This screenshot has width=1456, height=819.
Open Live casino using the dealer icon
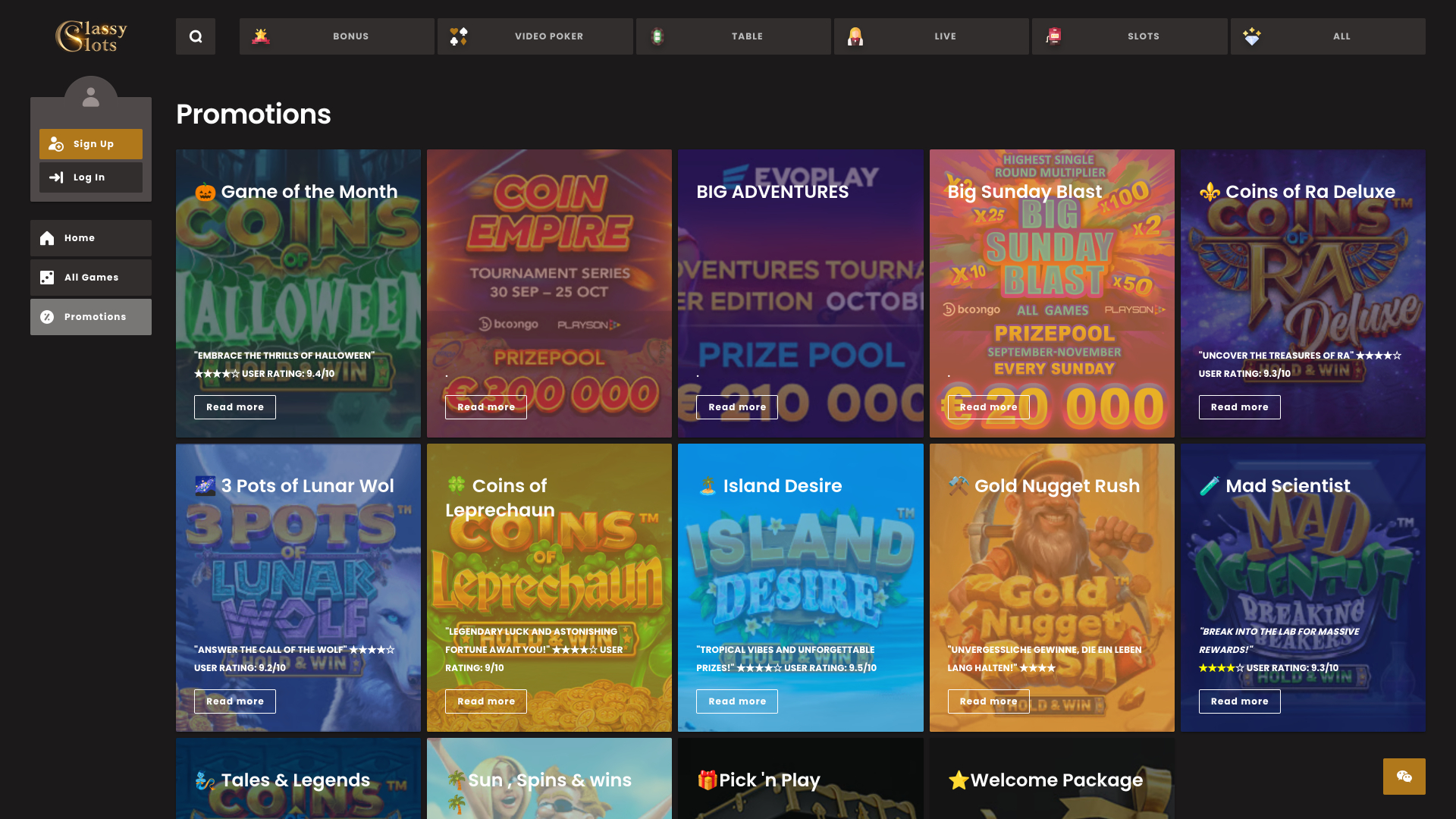[x=855, y=36]
